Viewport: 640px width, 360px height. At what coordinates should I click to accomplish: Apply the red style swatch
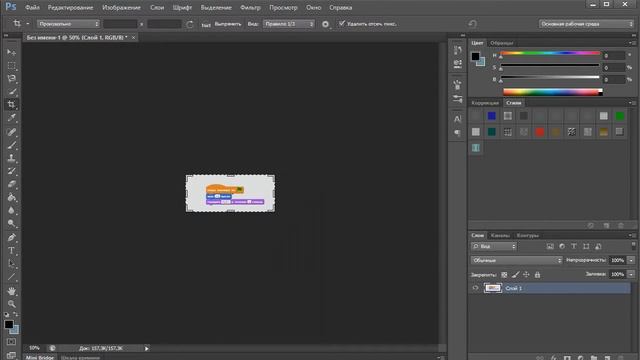(540, 132)
